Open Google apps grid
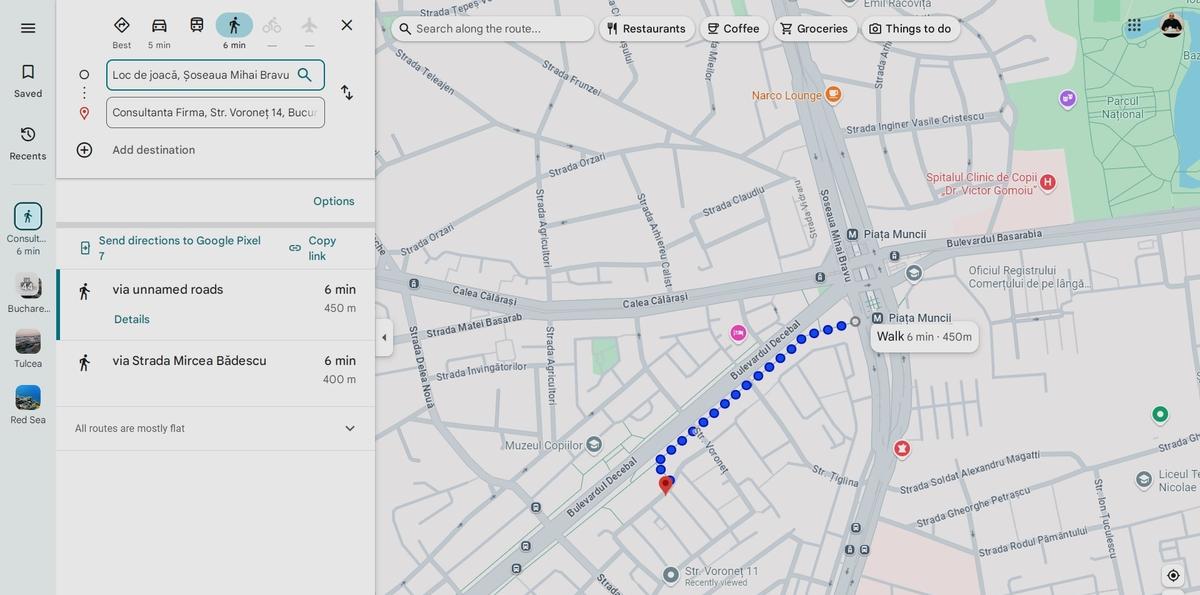The width and height of the screenshot is (1200, 595). click(x=1134, y=26)
